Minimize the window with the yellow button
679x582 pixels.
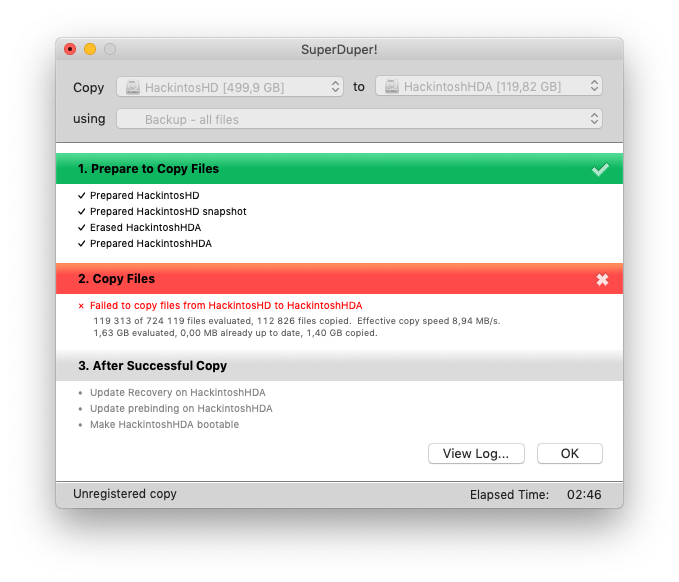90,49
